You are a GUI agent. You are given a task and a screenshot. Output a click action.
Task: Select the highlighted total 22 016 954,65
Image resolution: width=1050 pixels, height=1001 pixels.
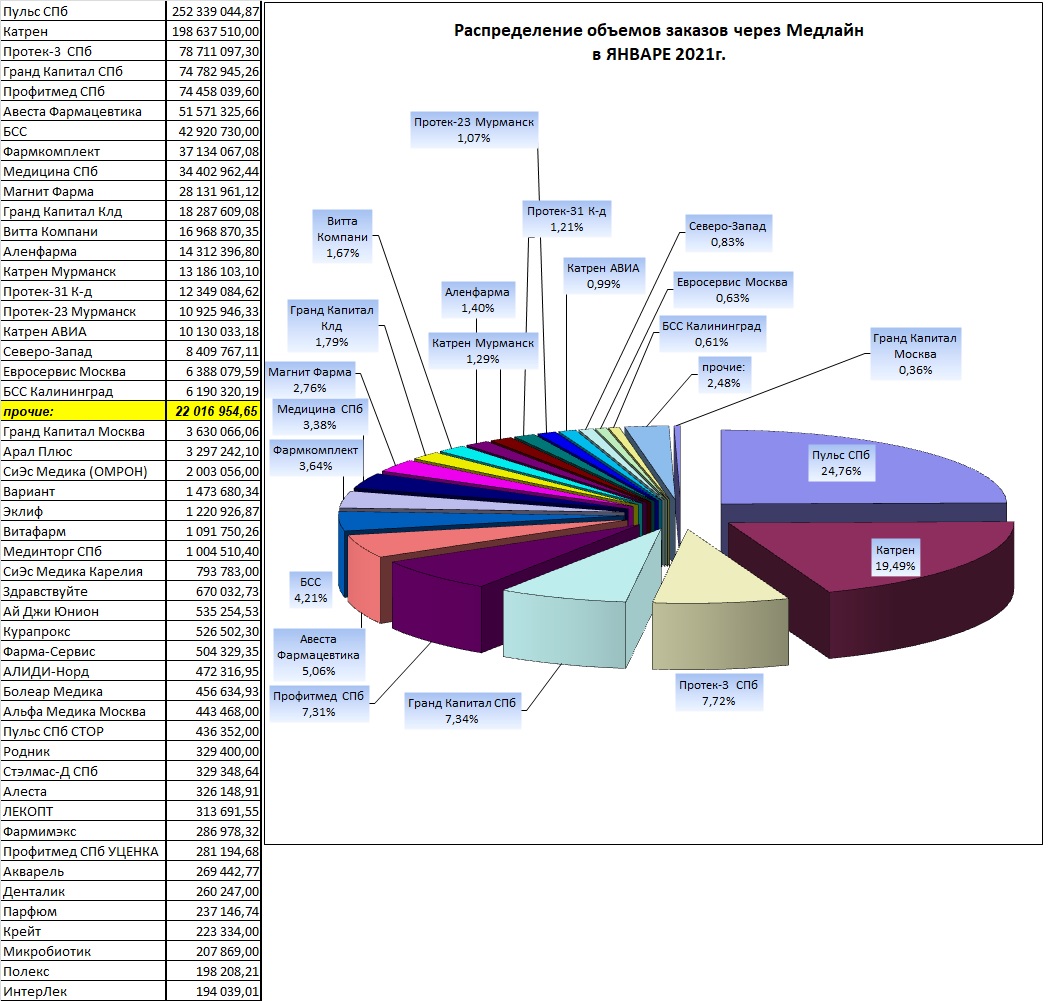[214, 412]
